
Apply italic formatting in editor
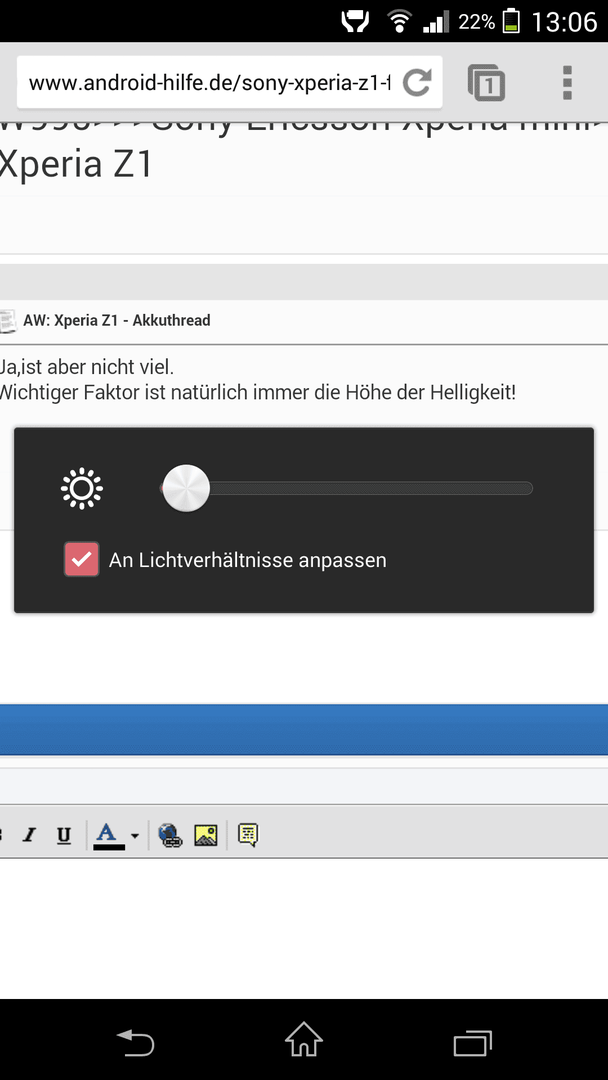click(28, 835)
